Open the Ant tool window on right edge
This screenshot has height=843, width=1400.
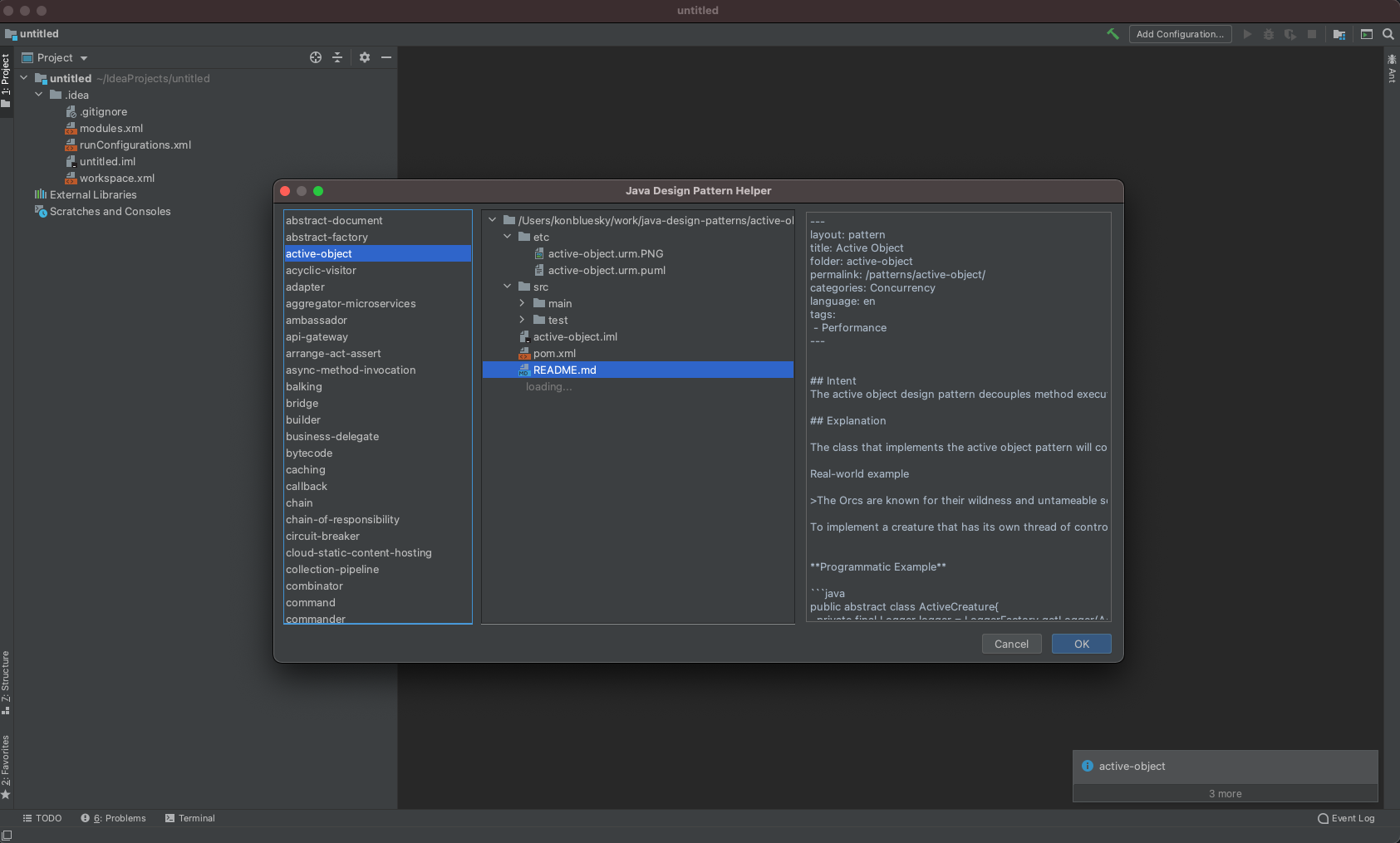coord(1392,68)
